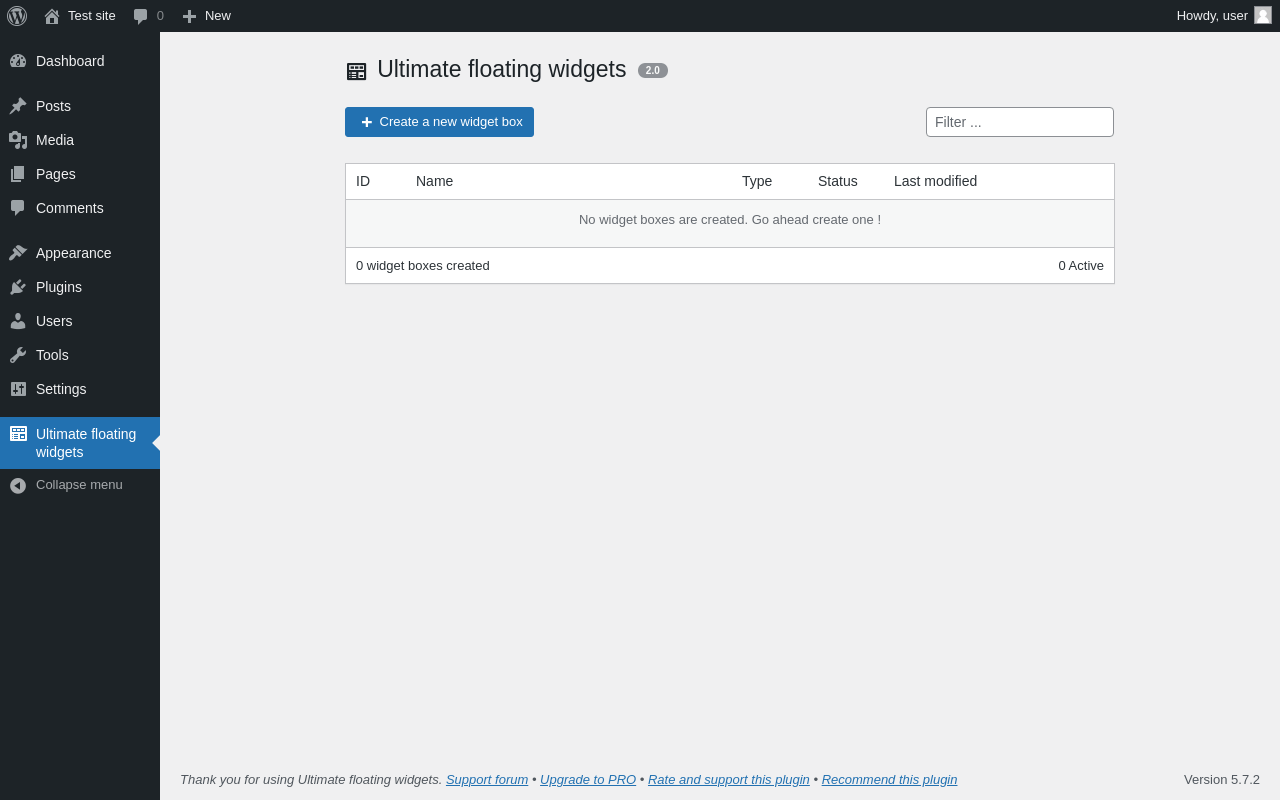Open the New content menu
The height and width of the screenshot is (800, 1280).
click(206, 15)
